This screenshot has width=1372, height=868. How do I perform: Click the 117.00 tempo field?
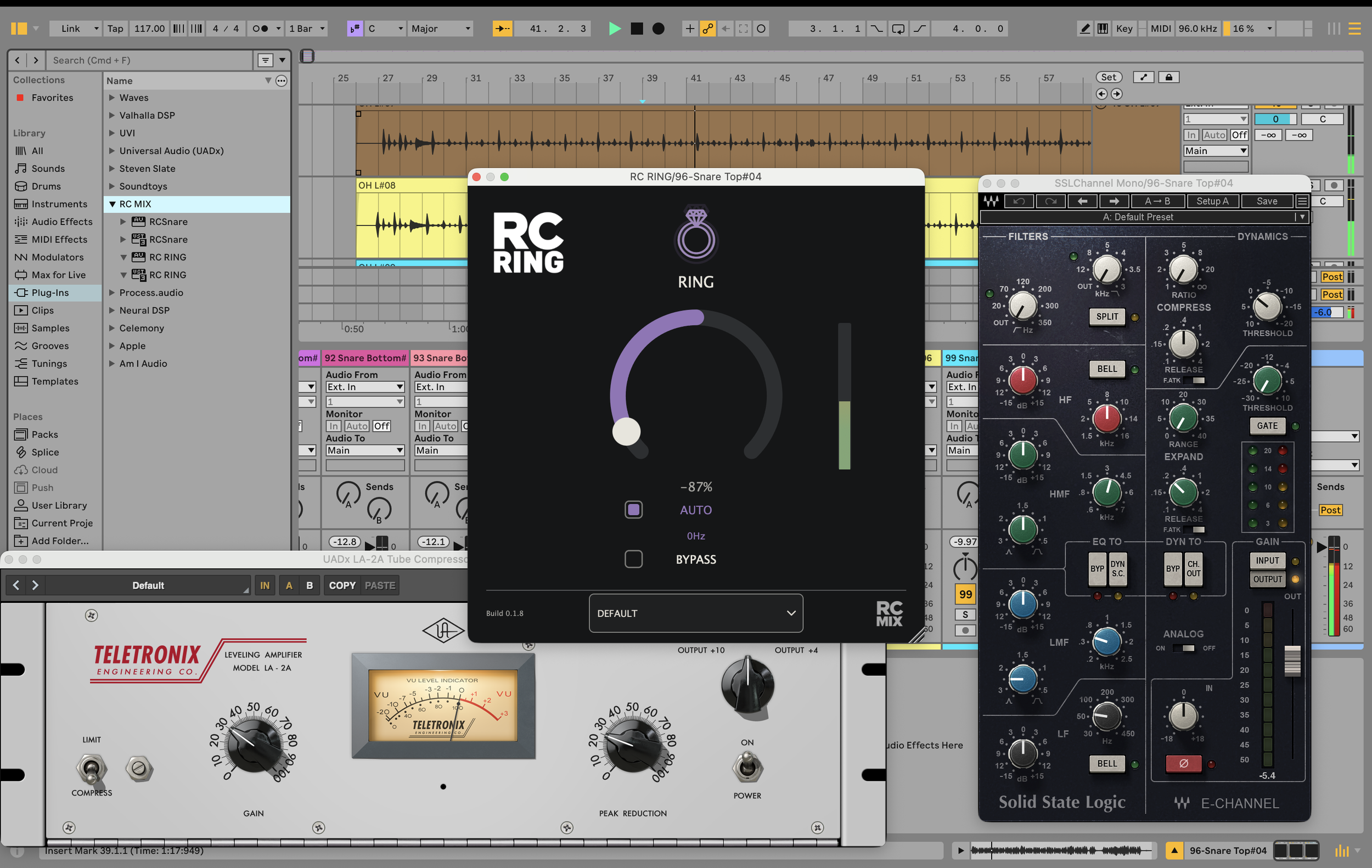149,29
